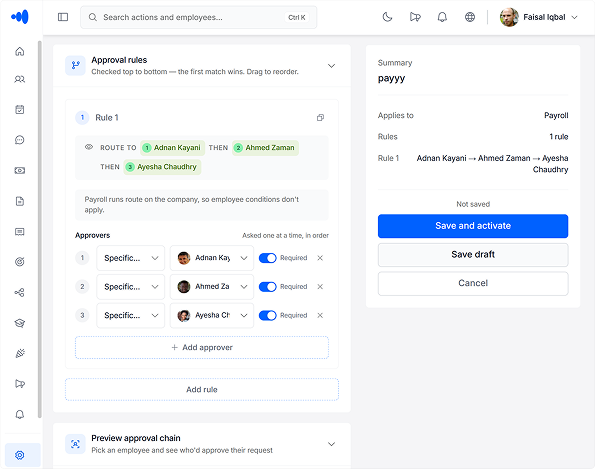Toggle Required switch for Adnan Kayani
Viewport: 595px width, 469px height.
(268, 258)
